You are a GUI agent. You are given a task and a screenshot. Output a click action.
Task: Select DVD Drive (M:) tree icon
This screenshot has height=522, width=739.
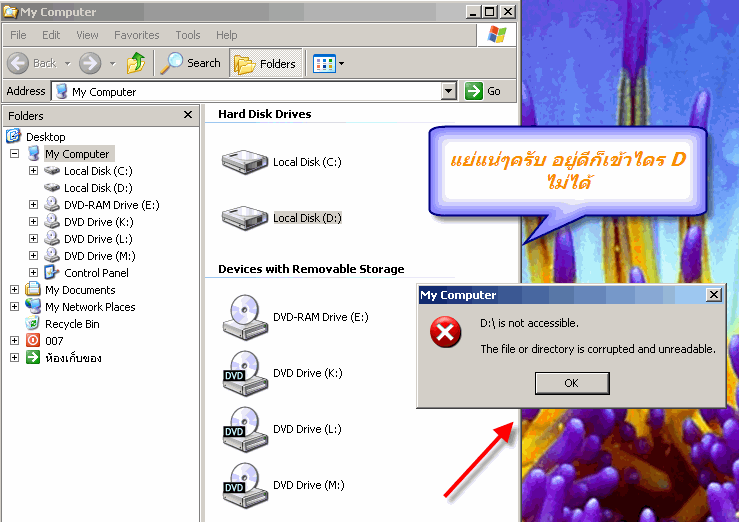click(x=52, y=255)
